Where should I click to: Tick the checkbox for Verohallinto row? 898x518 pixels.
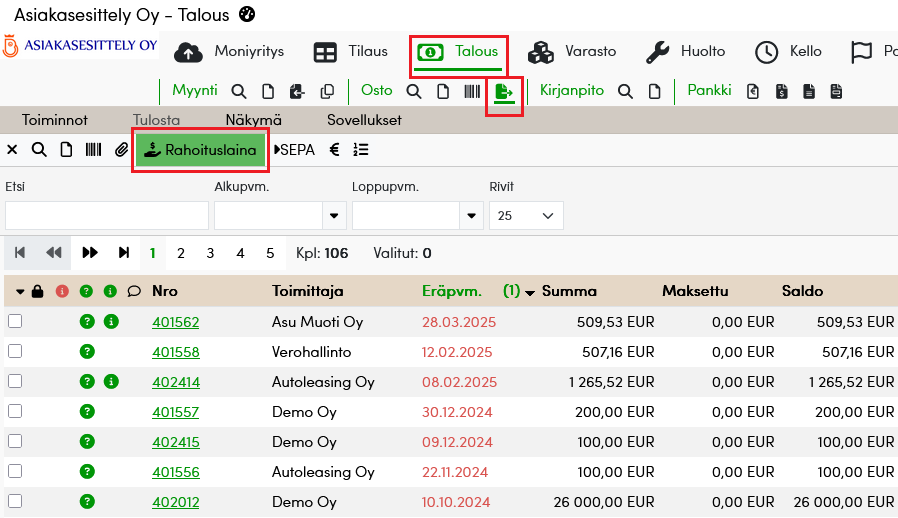coord(15,352)
